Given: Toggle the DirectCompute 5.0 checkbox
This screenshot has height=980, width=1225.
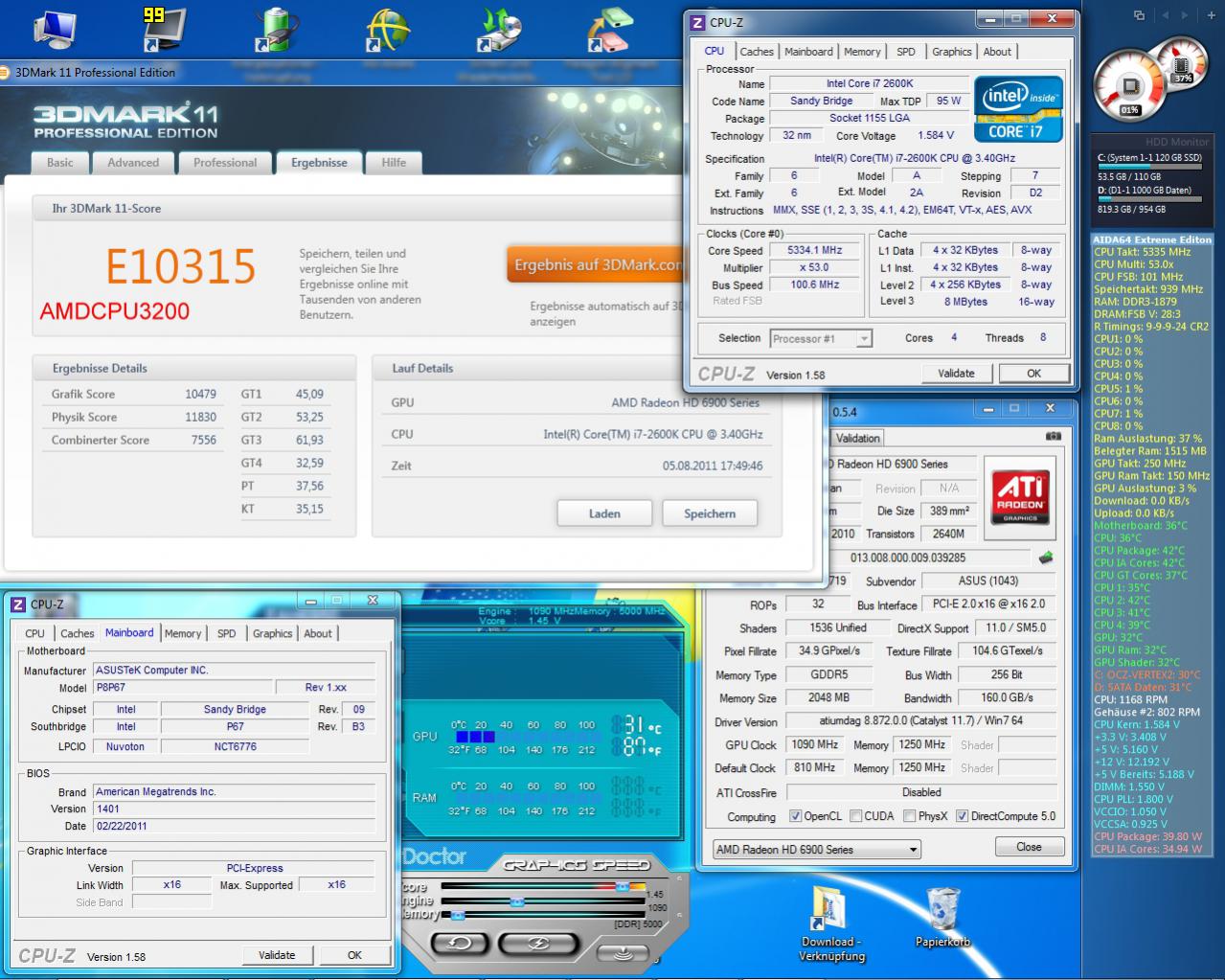Looking at the screenshot, I should click(962, 816).
